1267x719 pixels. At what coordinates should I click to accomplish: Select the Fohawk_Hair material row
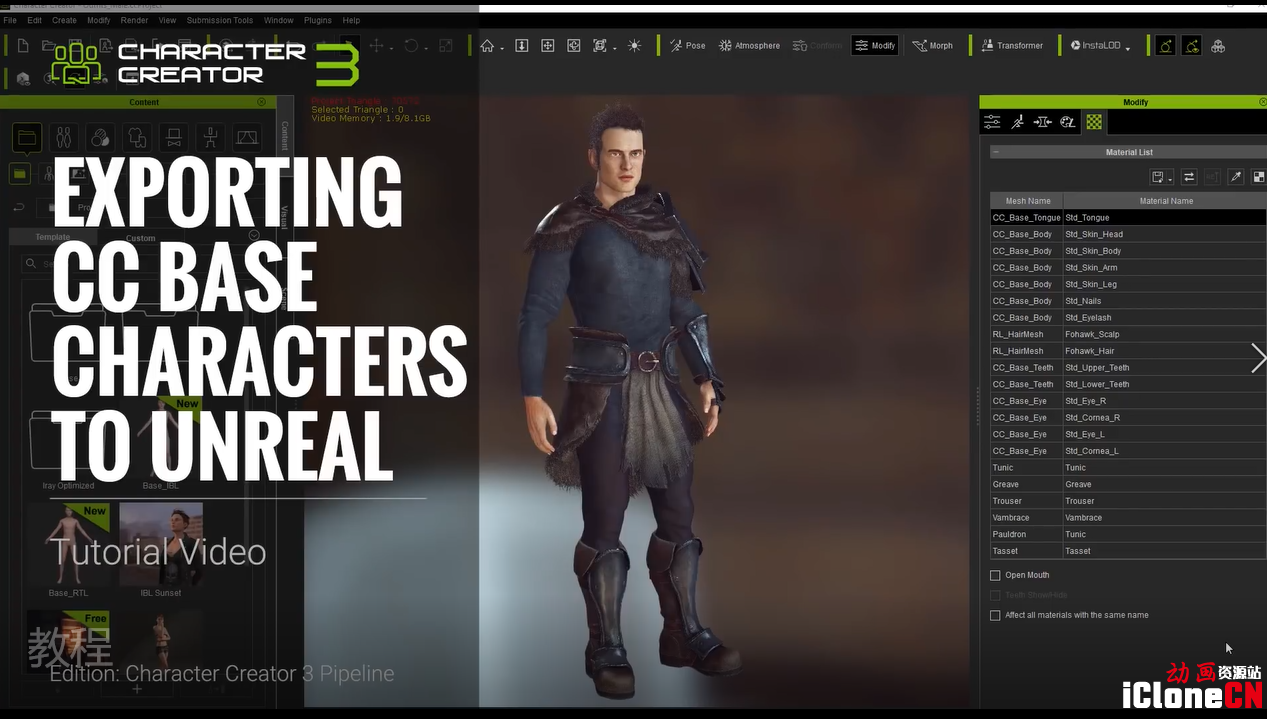[1128, 351]
